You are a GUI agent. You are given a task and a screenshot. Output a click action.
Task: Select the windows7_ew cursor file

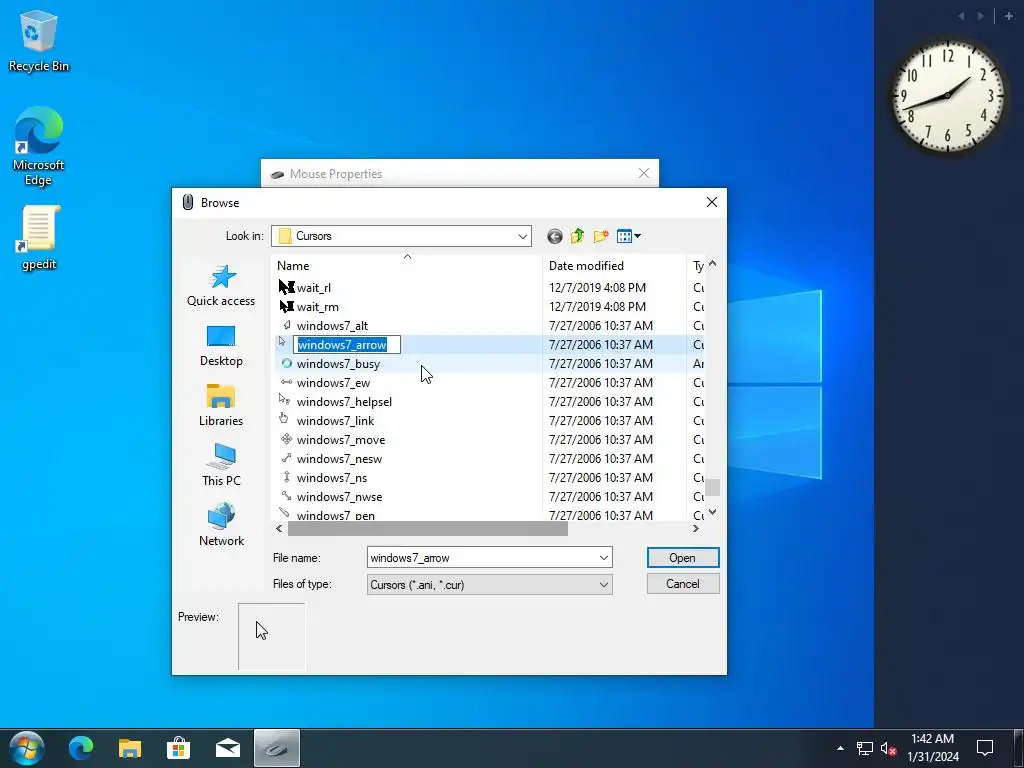pos(333,383)
